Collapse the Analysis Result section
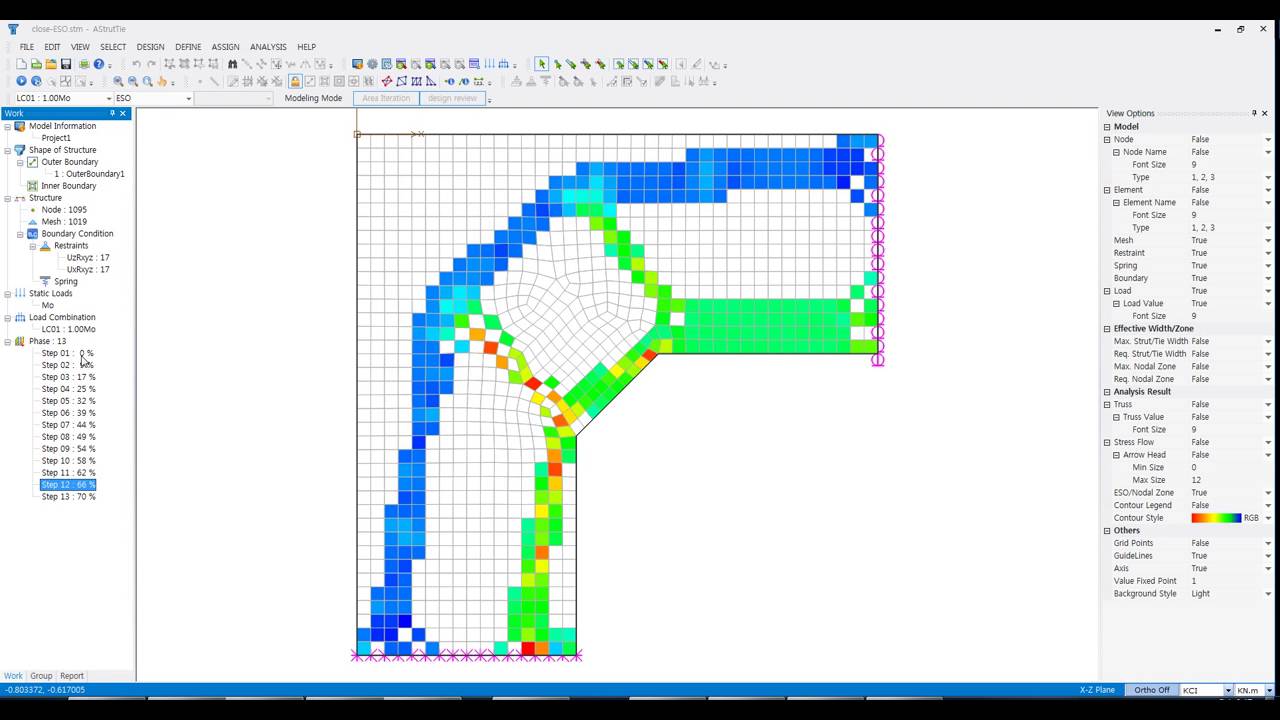This screenshot has height=720, width=1280. [x=1107, y=392]
